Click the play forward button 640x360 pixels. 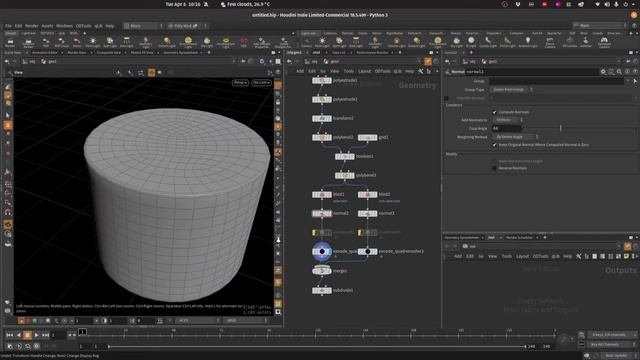point(36,335)
